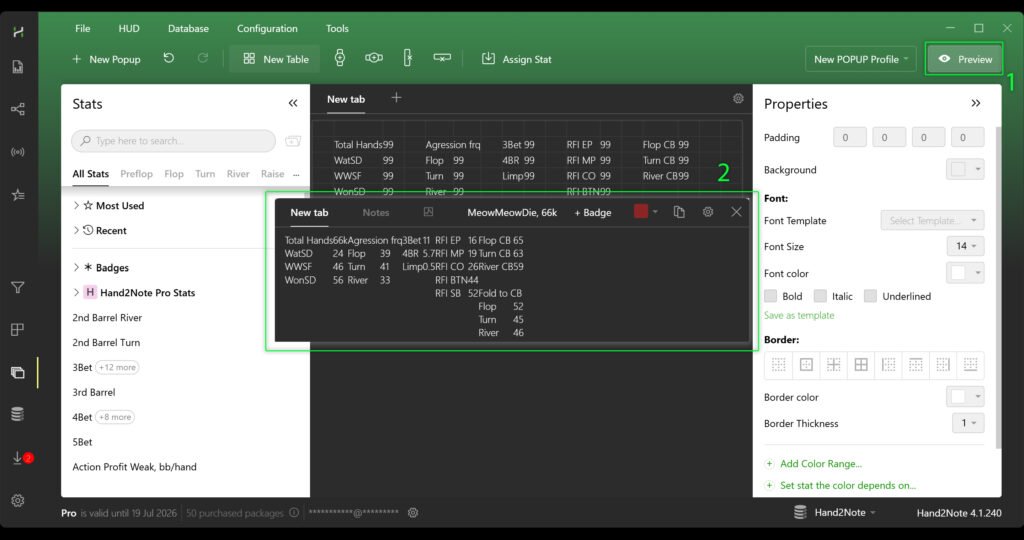Click the favorites star list sidebar icon
Viewport: 1024px width, 540px height.
point(17,195)
